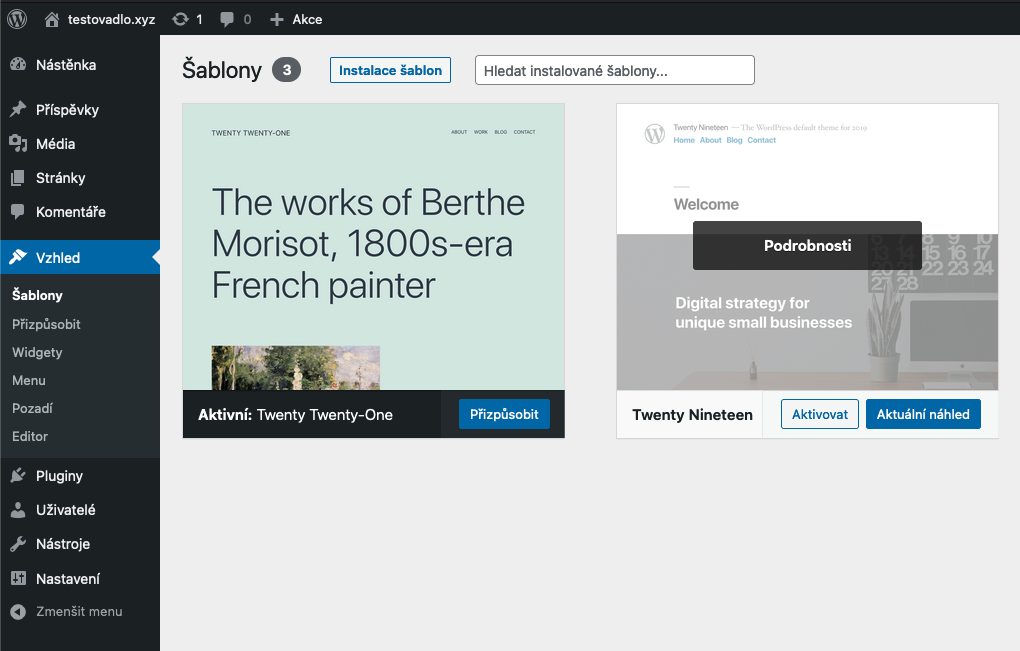Click the home icon beside testovadlo.xyz
1020x651 pixels.
point(52,19)
